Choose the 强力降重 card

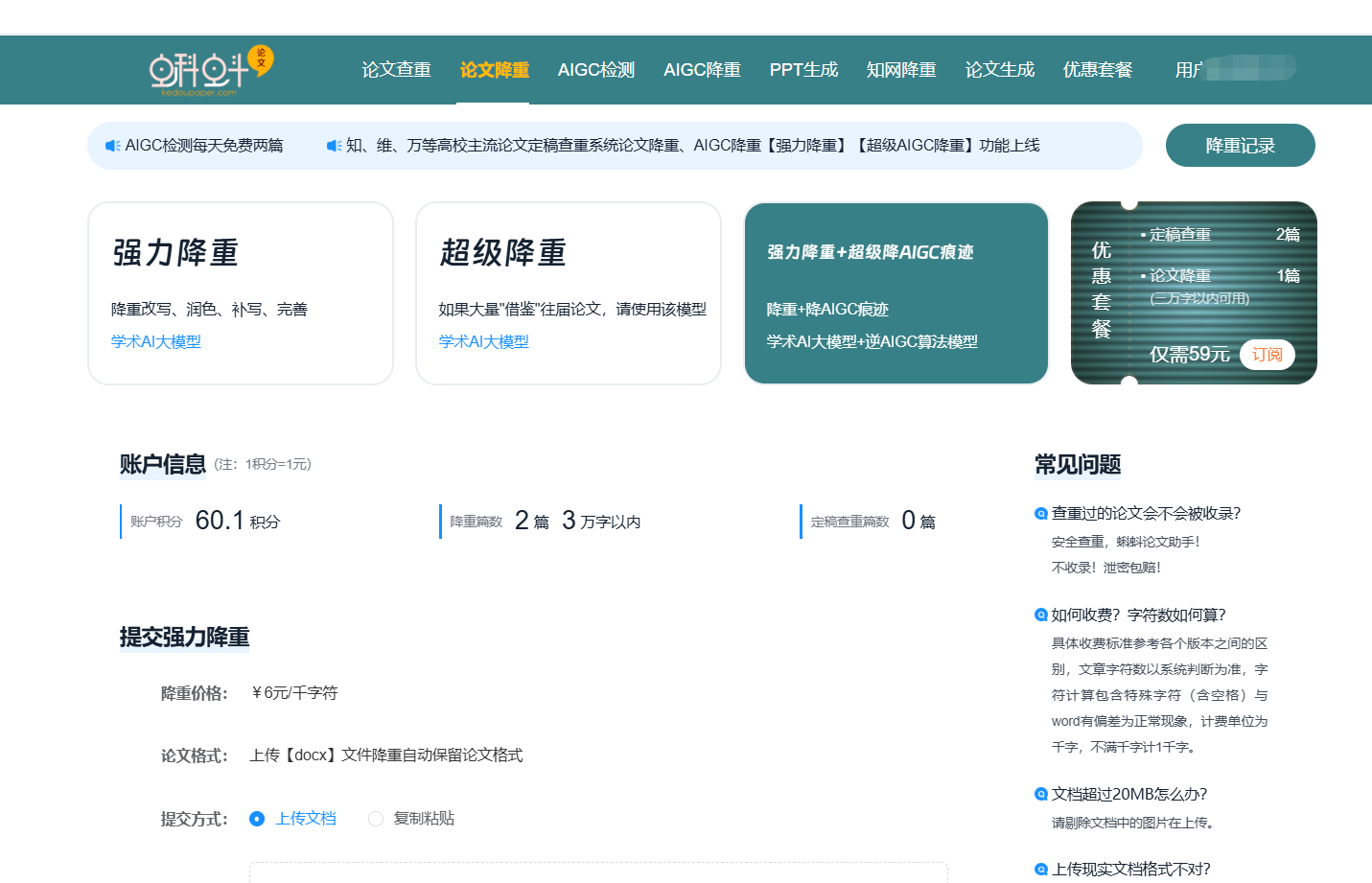pos(241,293)
